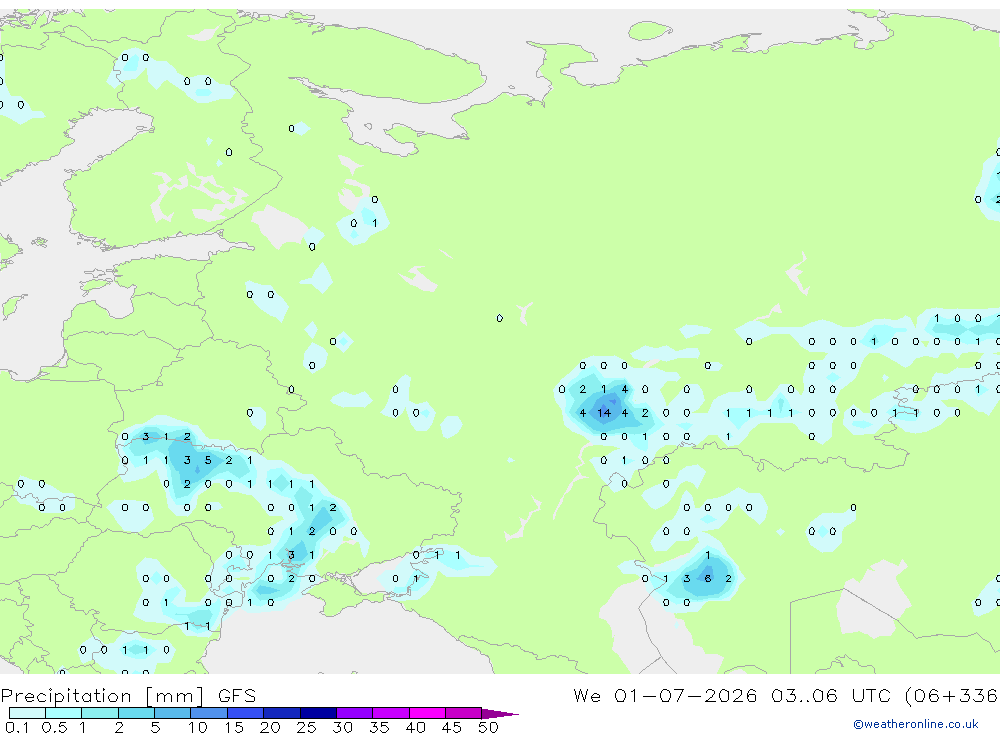This screenshot has height=733, width=1000.
Task: Click the '40' legend scale label
Action: click(415, 727)
